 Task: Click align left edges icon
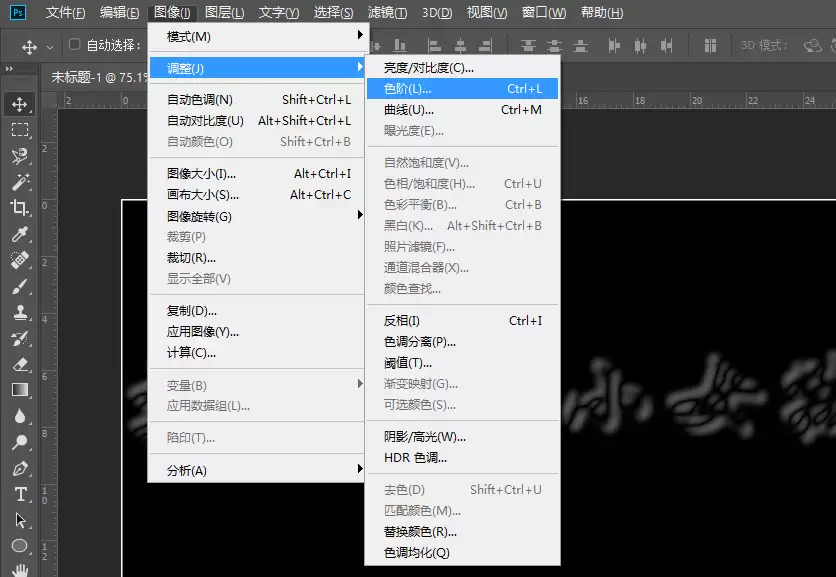435,46
